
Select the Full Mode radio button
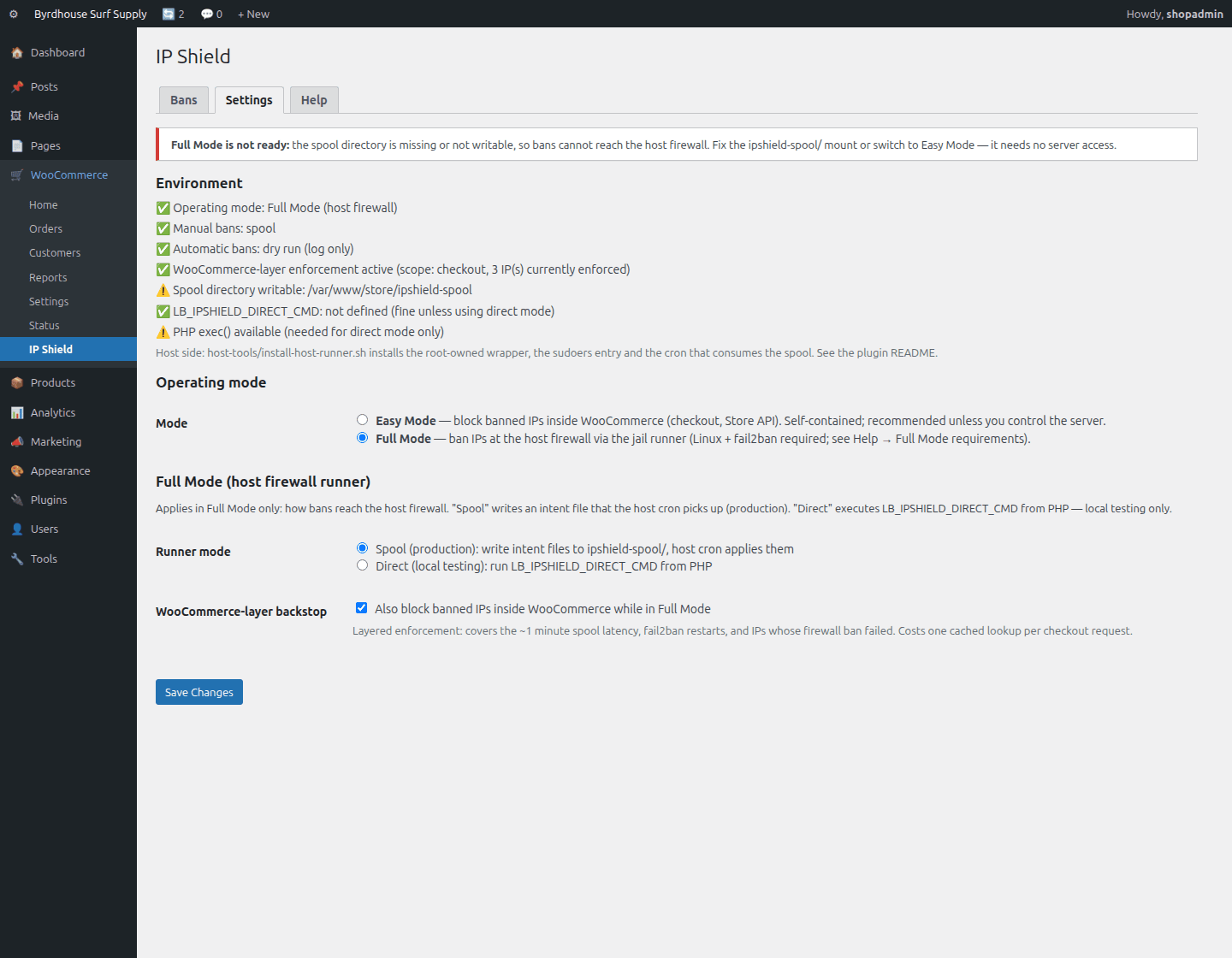363,438
